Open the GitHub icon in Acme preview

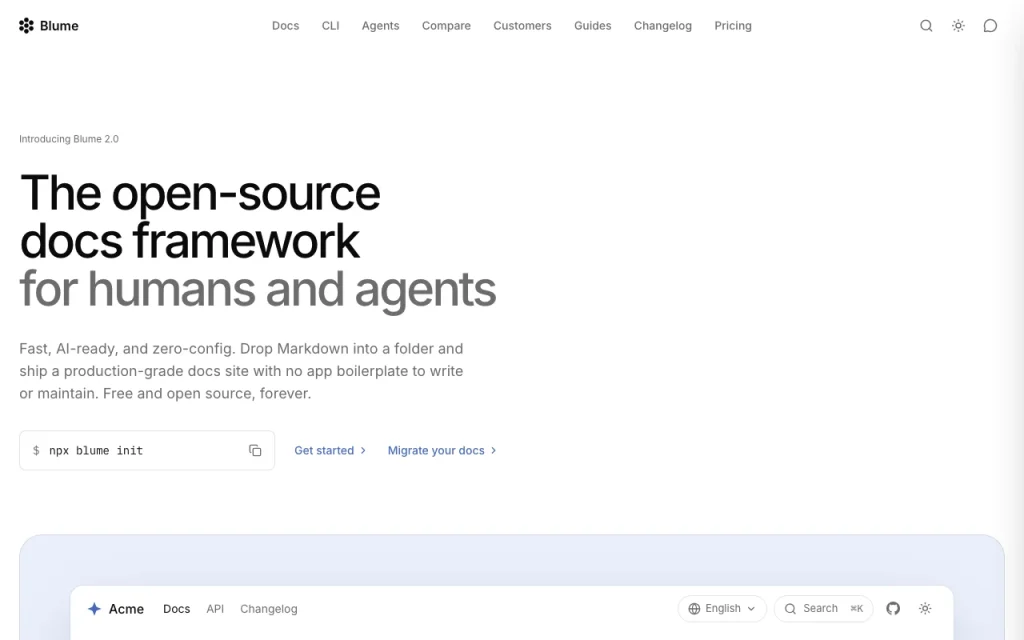pyautogui.click(x=893, y=609)
